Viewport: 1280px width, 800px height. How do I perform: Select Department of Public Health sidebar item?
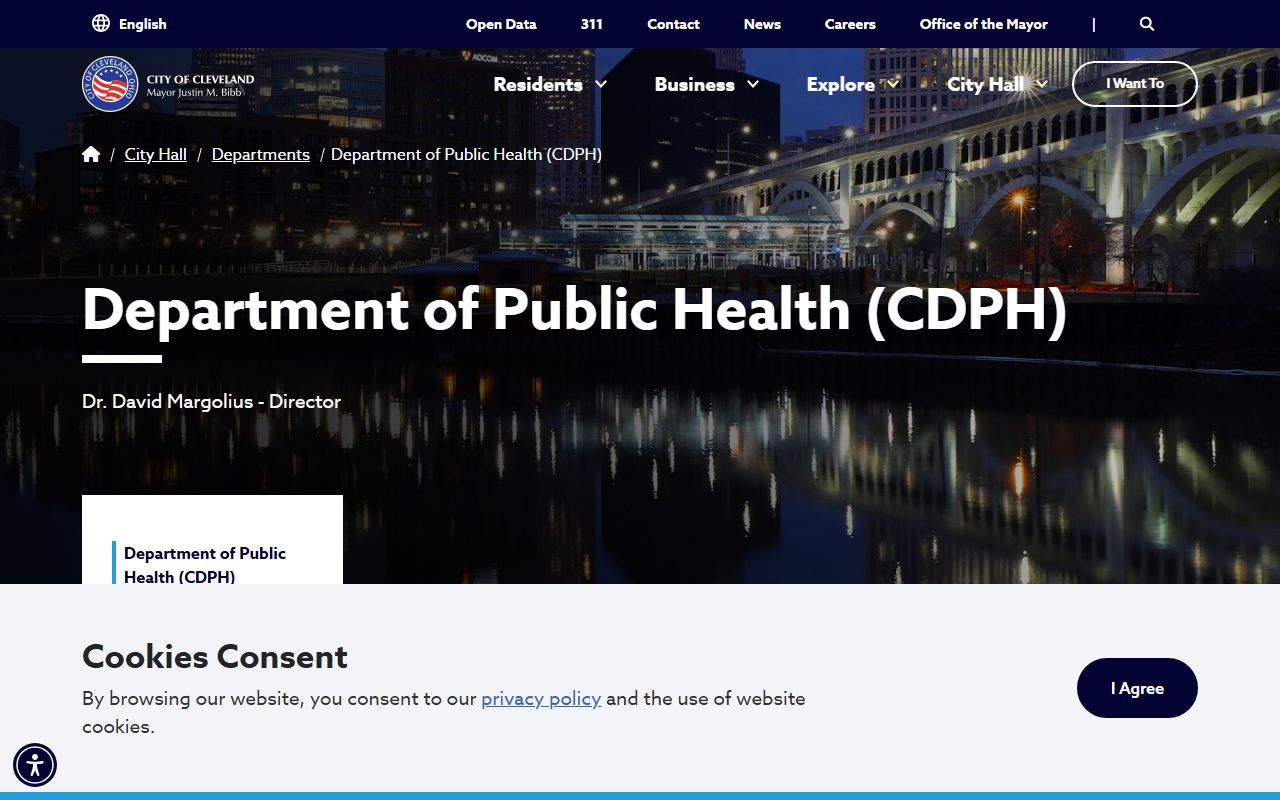(205, 564)
